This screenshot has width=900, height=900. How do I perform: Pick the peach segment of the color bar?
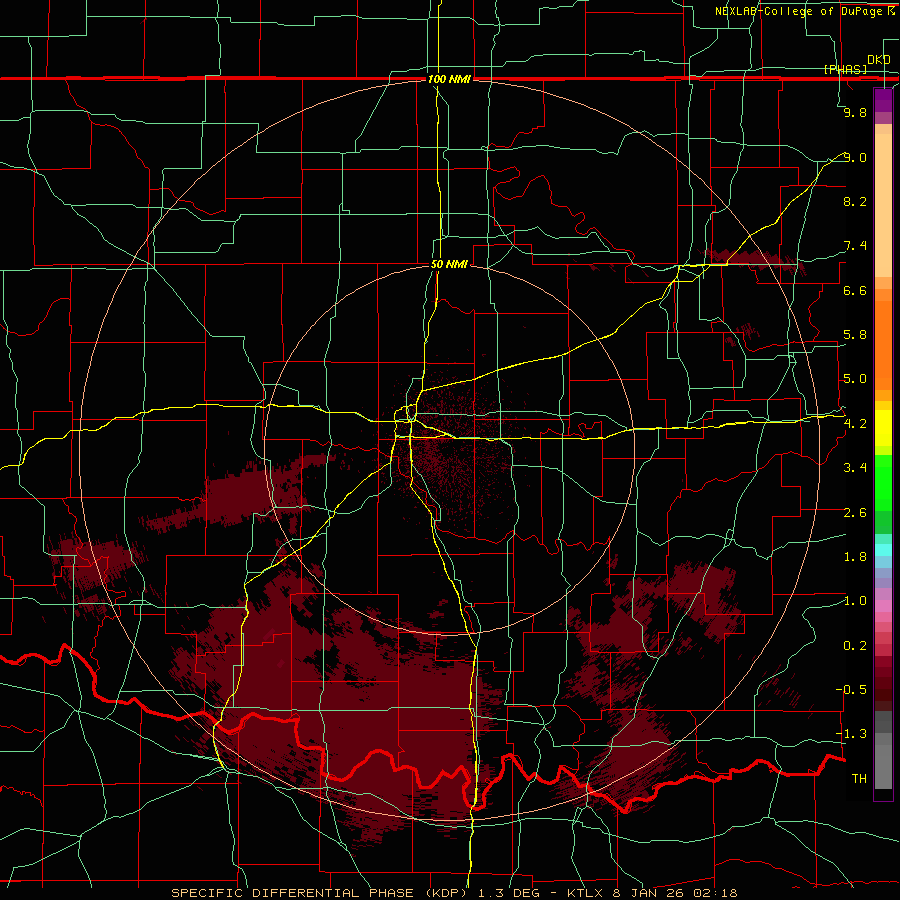tap(883, 205)
